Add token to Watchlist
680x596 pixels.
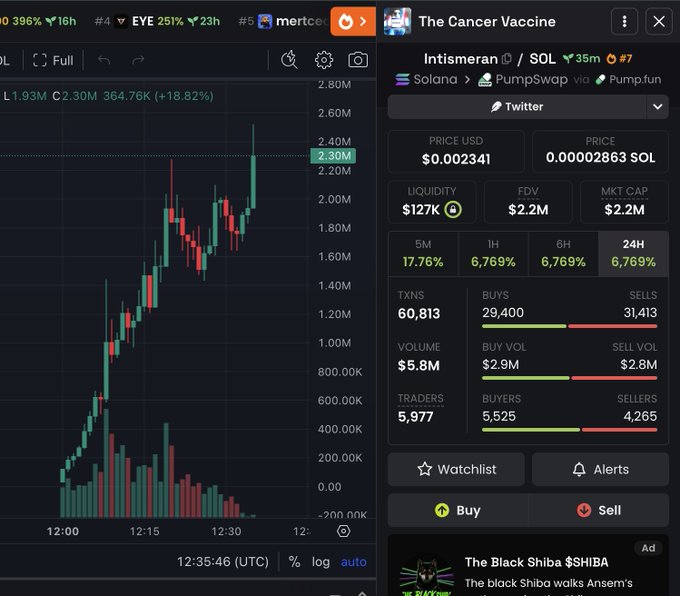pyautogui.click(x=456, y=469)
